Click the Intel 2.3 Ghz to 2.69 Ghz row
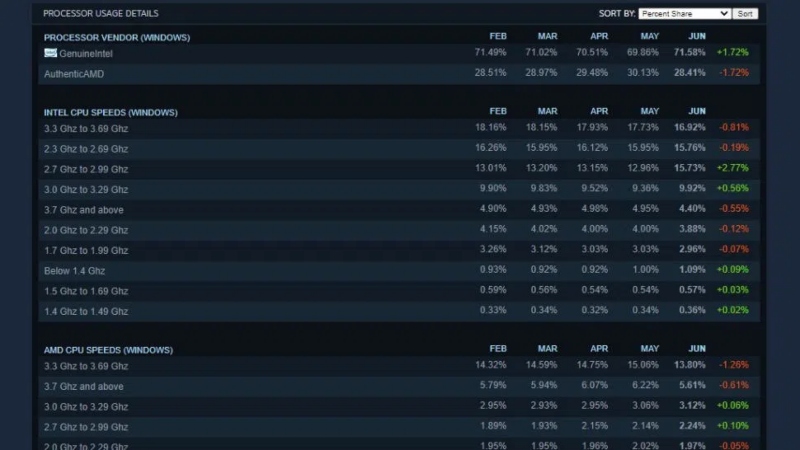The width and height of the screenshot is (800, 450). [x=86, y=149]
